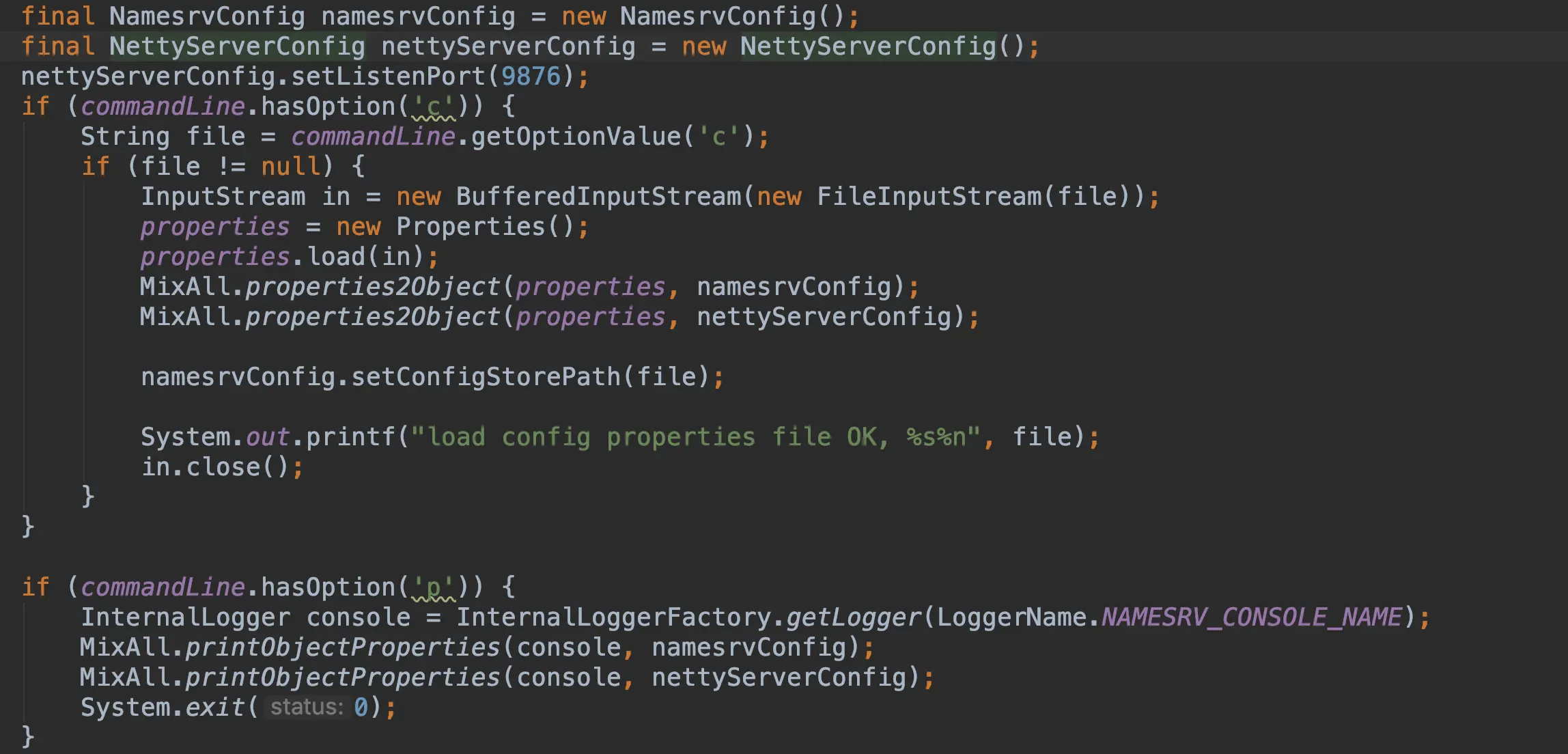Click the highlighted NettyServerConfig type declaration
The width and height of the screenshot is (1568, 754).
pyautogui.click(x=237, y=46)
